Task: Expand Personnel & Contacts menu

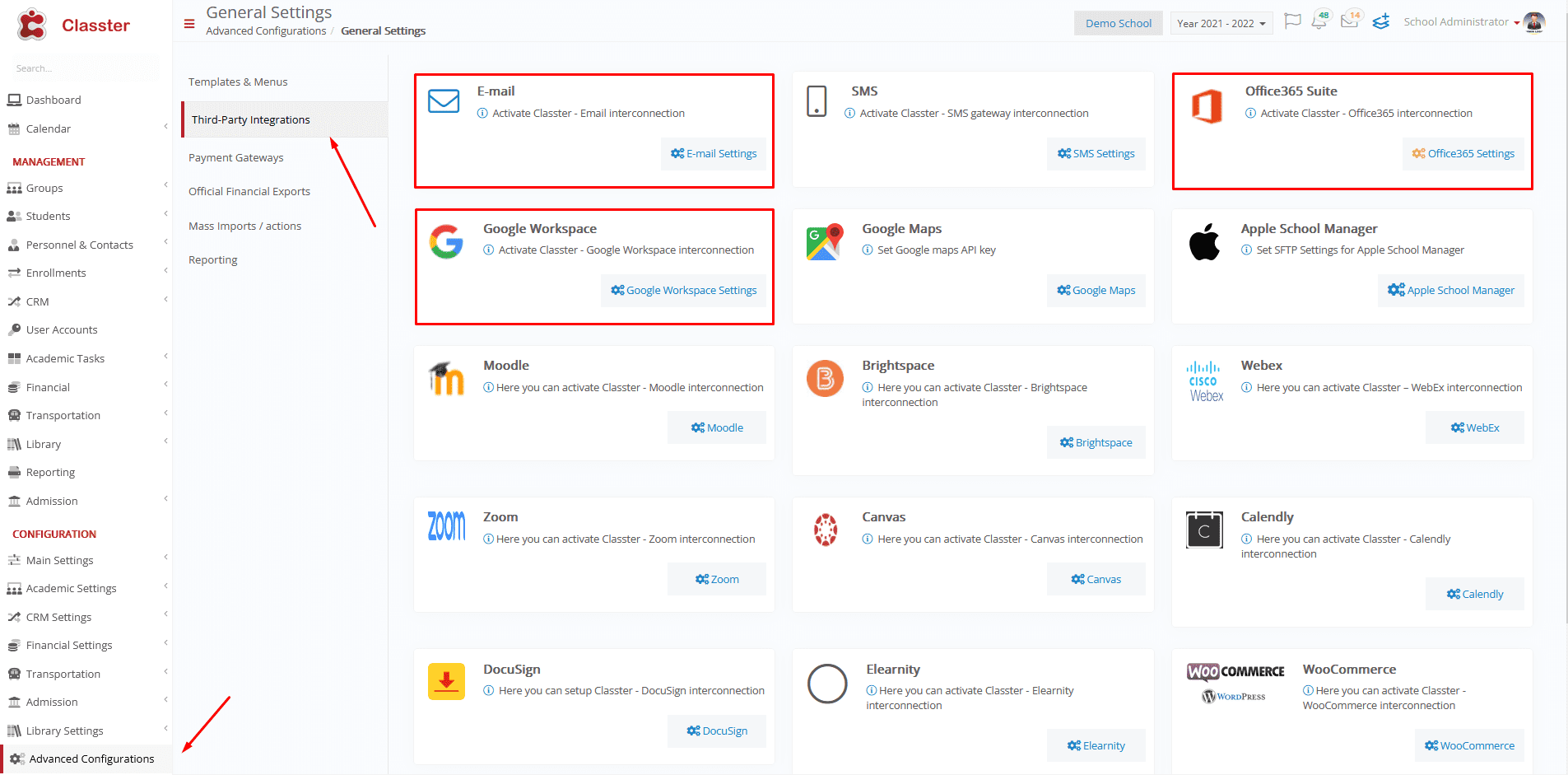Action: pos(86,245)
